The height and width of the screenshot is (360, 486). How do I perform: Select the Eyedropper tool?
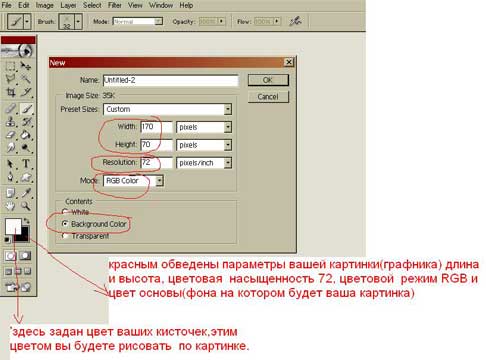point(26,192)
